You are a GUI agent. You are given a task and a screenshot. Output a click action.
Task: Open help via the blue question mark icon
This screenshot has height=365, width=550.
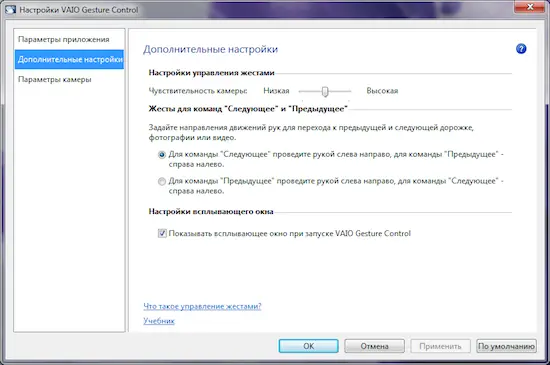[x=521, y=49]
